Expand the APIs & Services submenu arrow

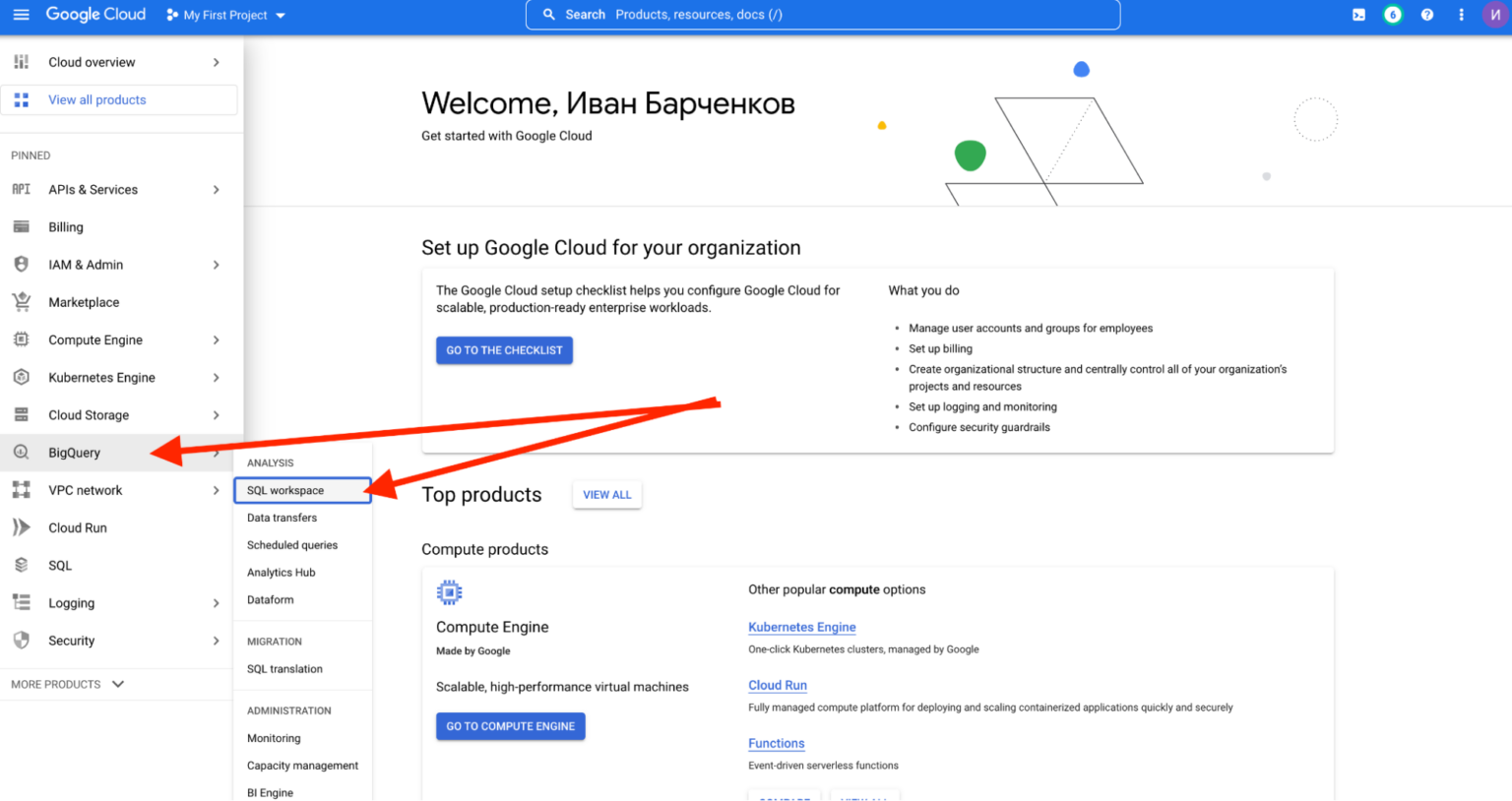point(217,189)
